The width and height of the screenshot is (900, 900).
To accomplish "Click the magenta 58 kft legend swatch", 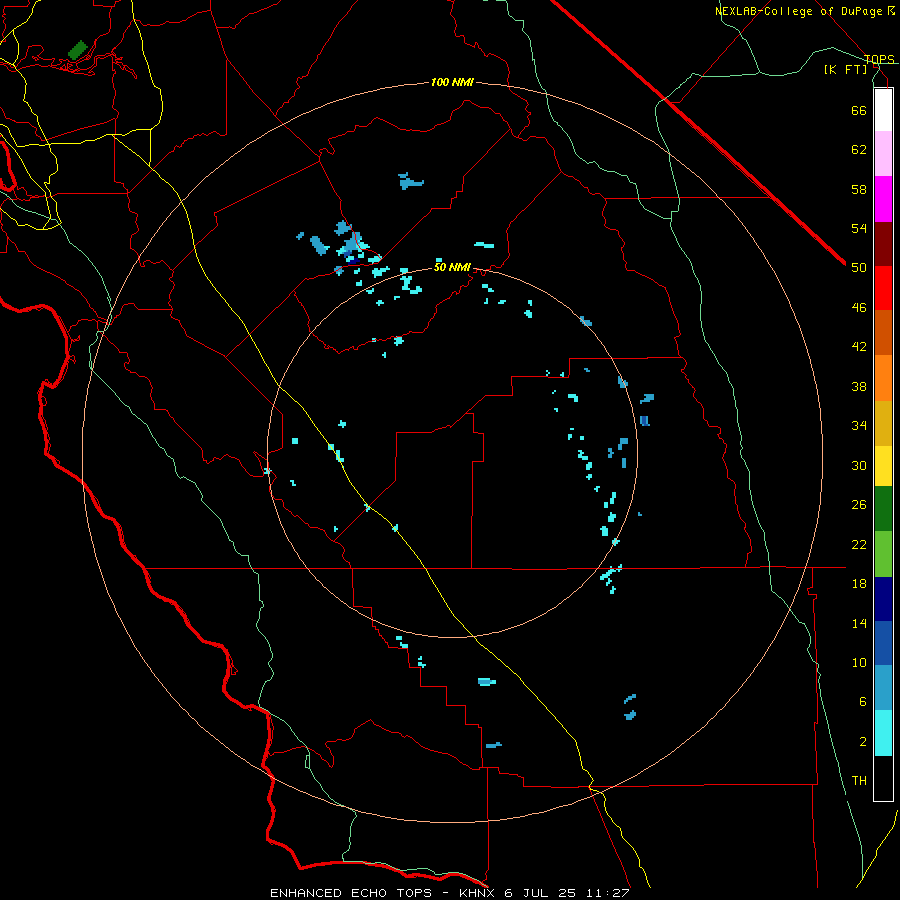I will coord(883,199).
